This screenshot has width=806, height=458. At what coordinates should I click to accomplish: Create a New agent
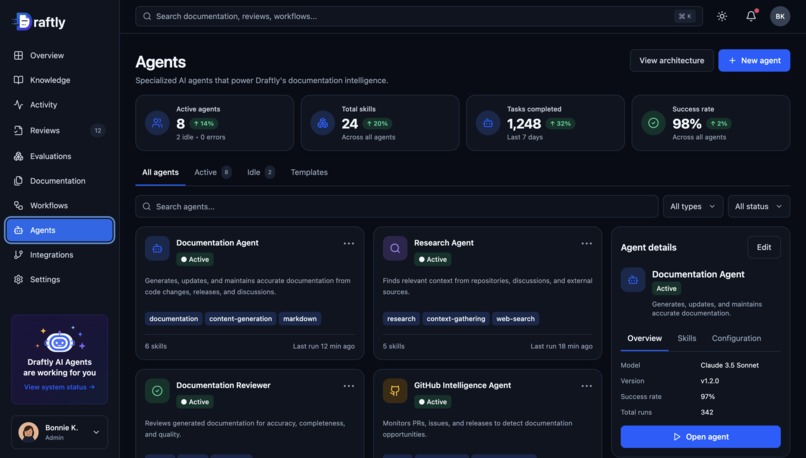754,61
